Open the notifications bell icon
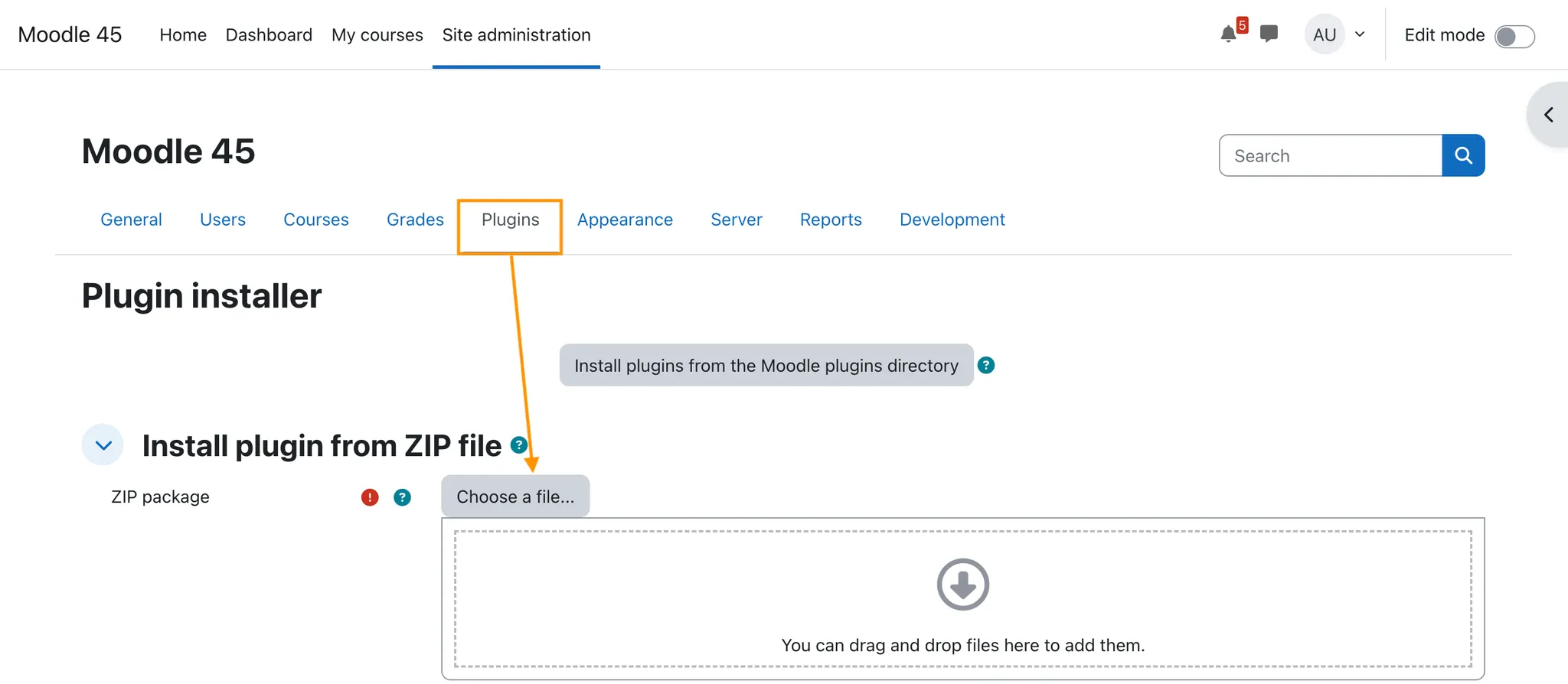Screen dimensions: 1568x684 coord(1229,34)
